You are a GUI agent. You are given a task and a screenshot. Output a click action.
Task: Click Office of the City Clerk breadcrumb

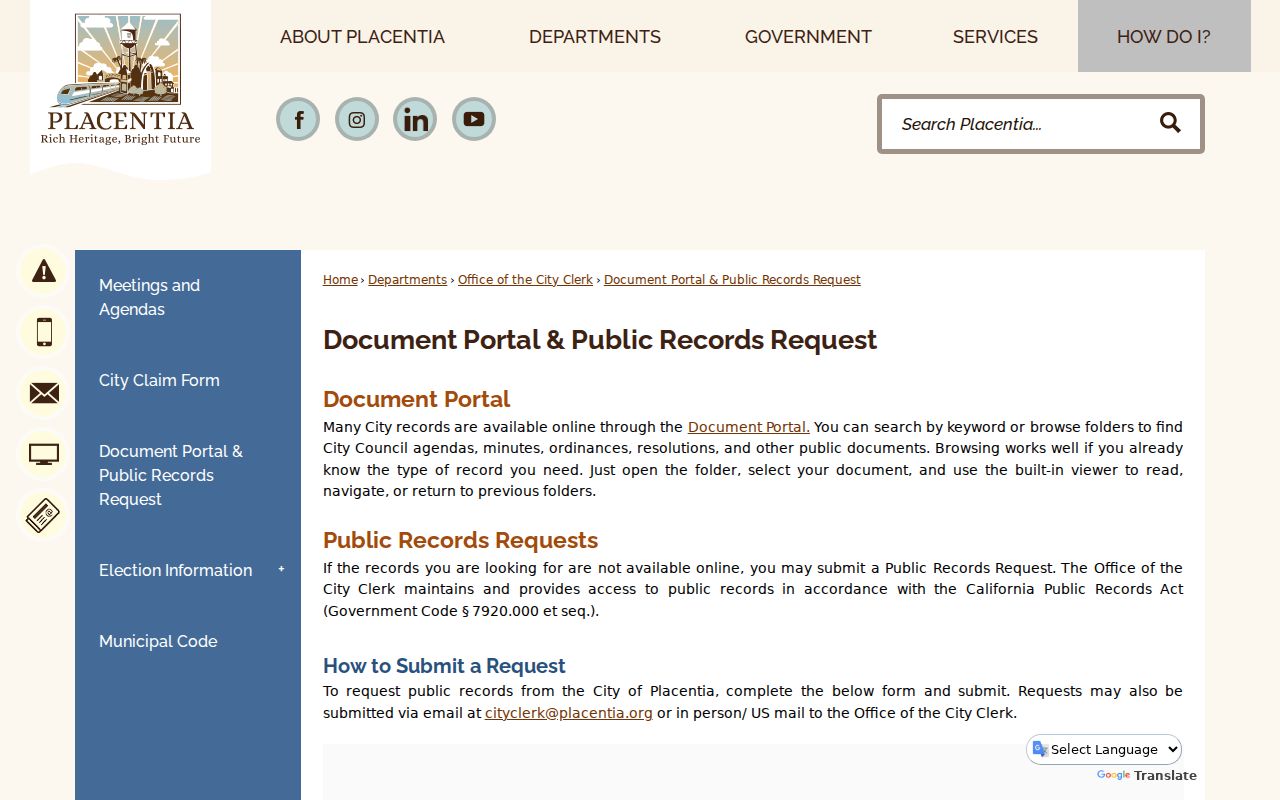tap(525, 280)
